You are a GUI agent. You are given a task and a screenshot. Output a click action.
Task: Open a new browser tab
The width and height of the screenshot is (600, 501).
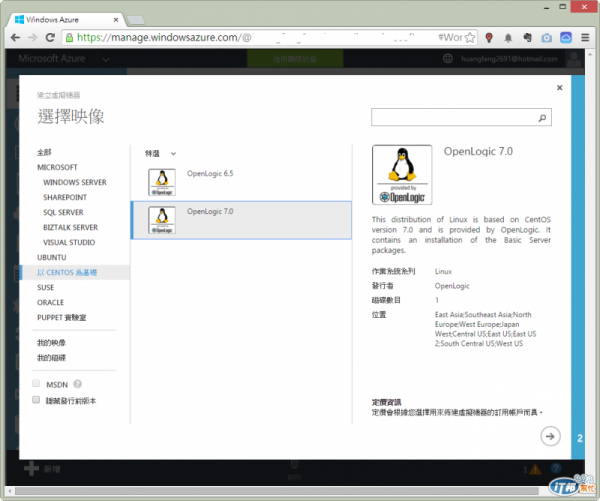(135, 20)
